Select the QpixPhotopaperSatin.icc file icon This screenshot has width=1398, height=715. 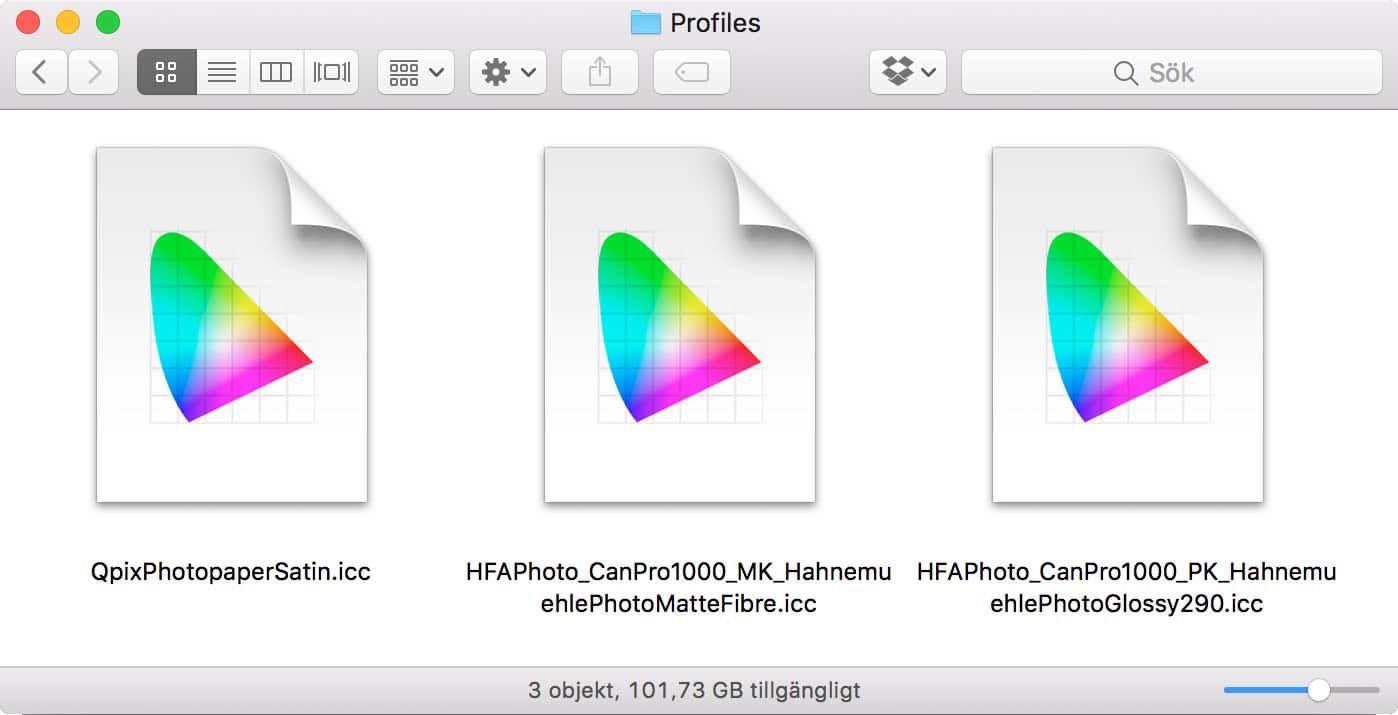(x=232, y=325)
